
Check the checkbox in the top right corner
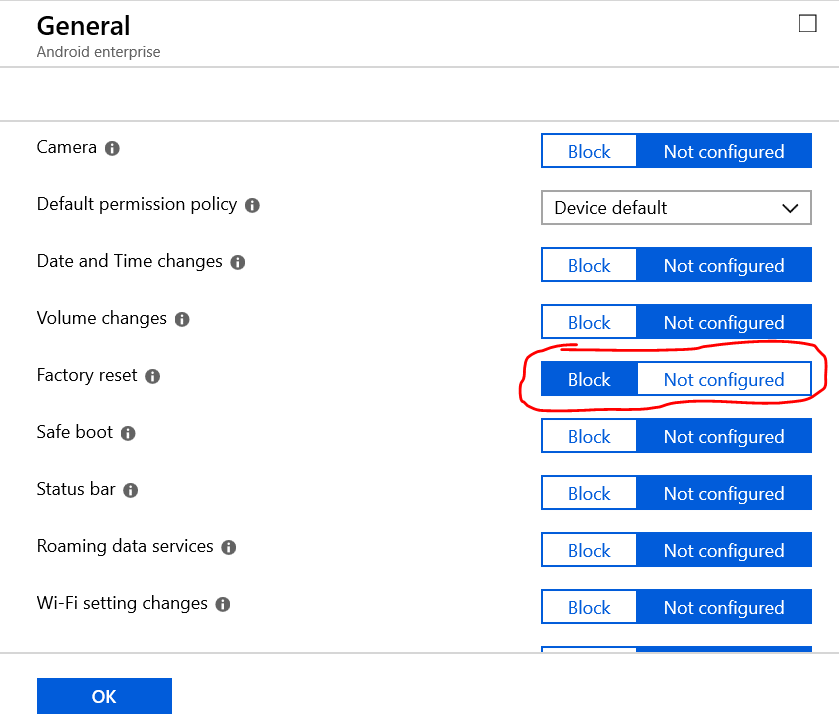coord(807,23)
